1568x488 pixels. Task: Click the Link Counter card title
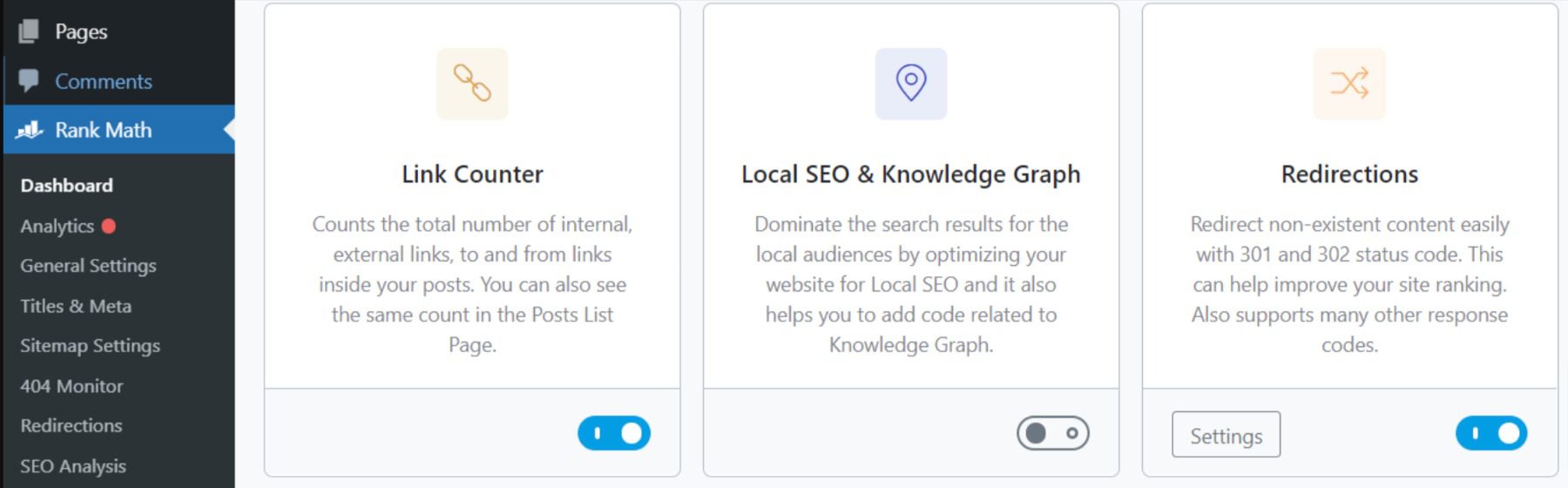[472, 174]
